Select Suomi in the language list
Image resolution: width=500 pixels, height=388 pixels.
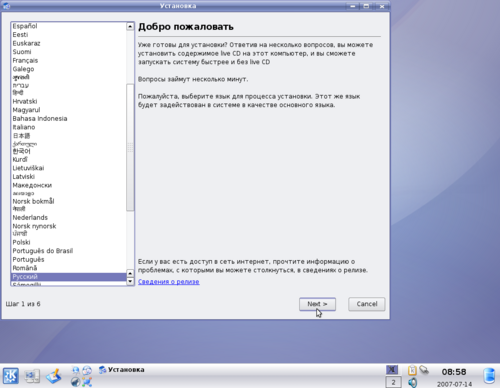pos(69,52)
